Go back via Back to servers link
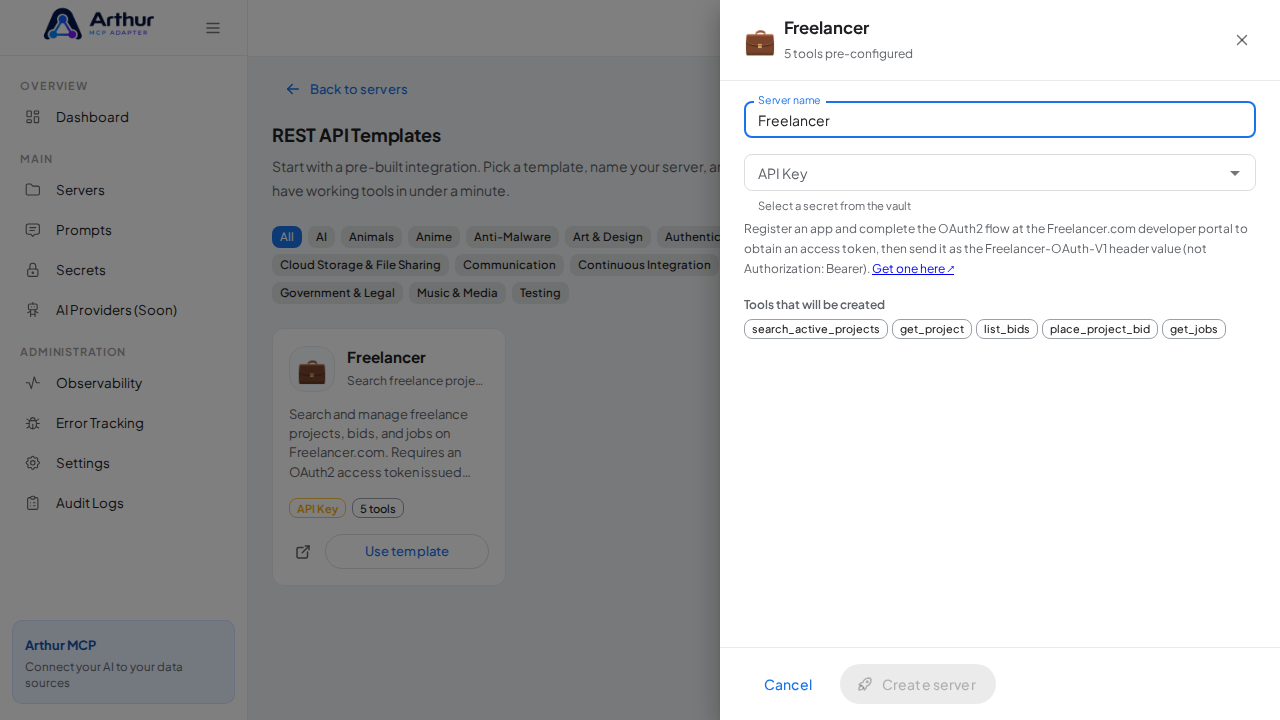Image resolution: width=1280 pixels, height=720 pixels. click(347, 89)
